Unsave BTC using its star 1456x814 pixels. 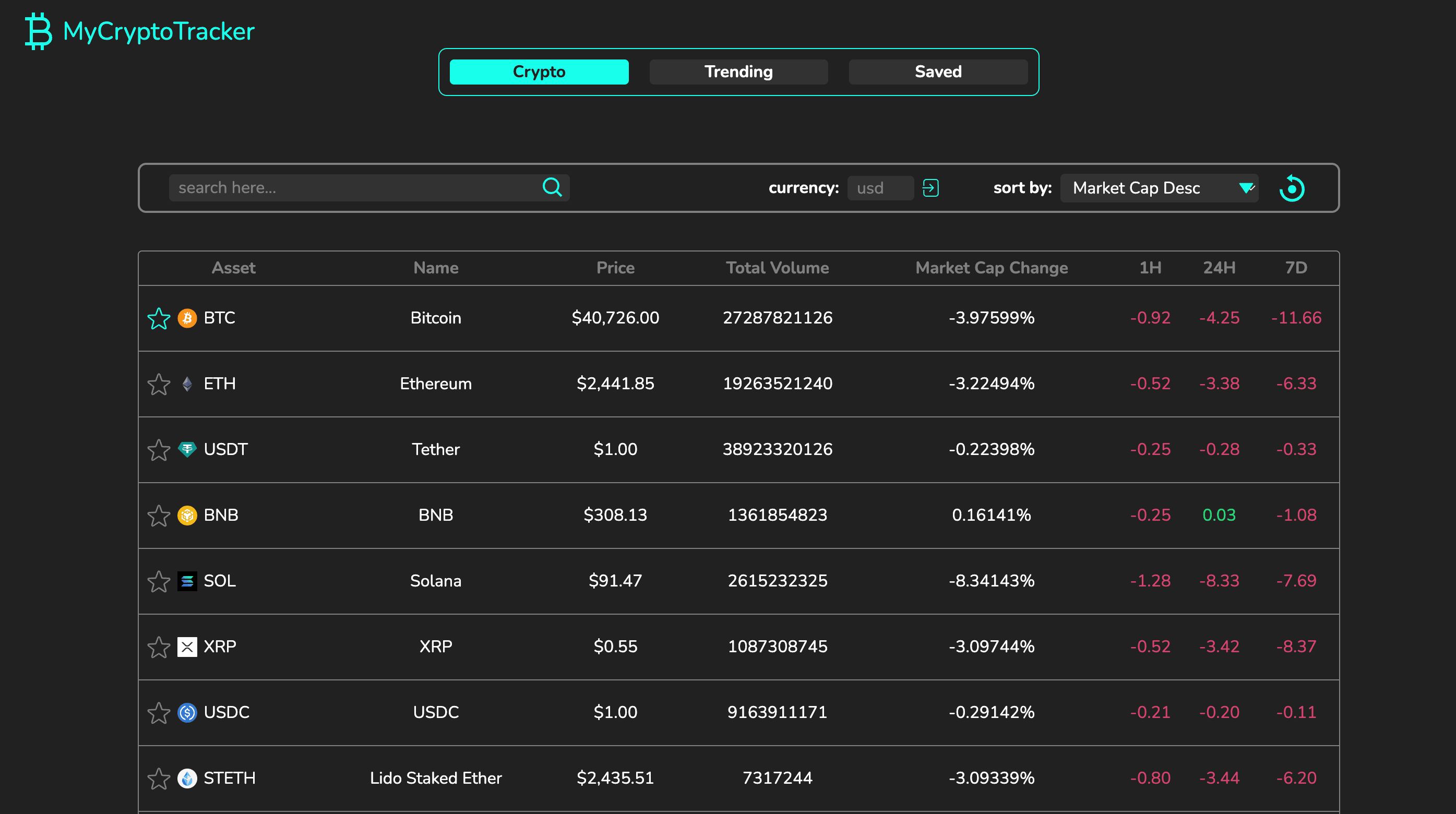click(159, 318)
